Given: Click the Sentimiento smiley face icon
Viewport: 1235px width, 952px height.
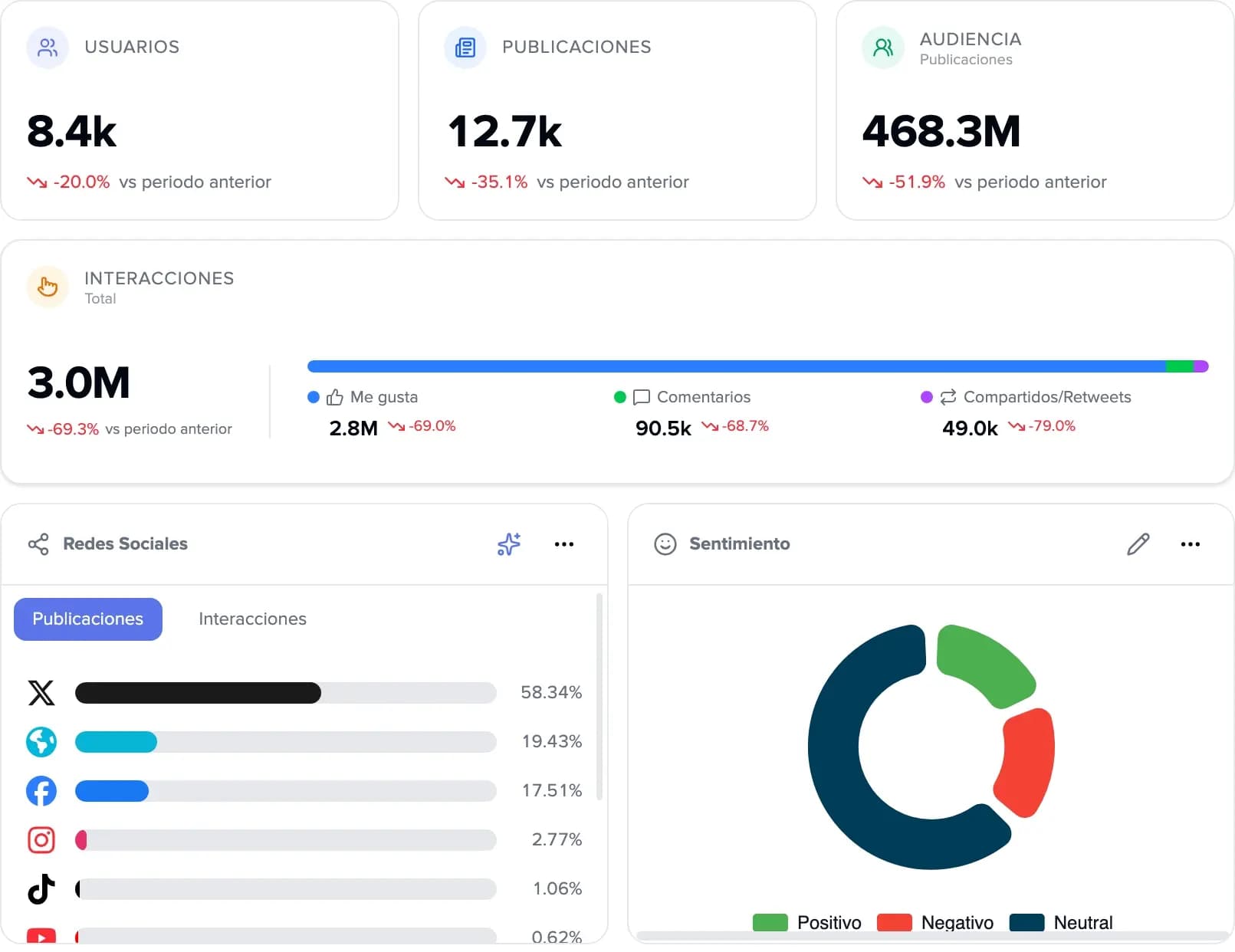Looking at the screenshot, I should (665, 544).
